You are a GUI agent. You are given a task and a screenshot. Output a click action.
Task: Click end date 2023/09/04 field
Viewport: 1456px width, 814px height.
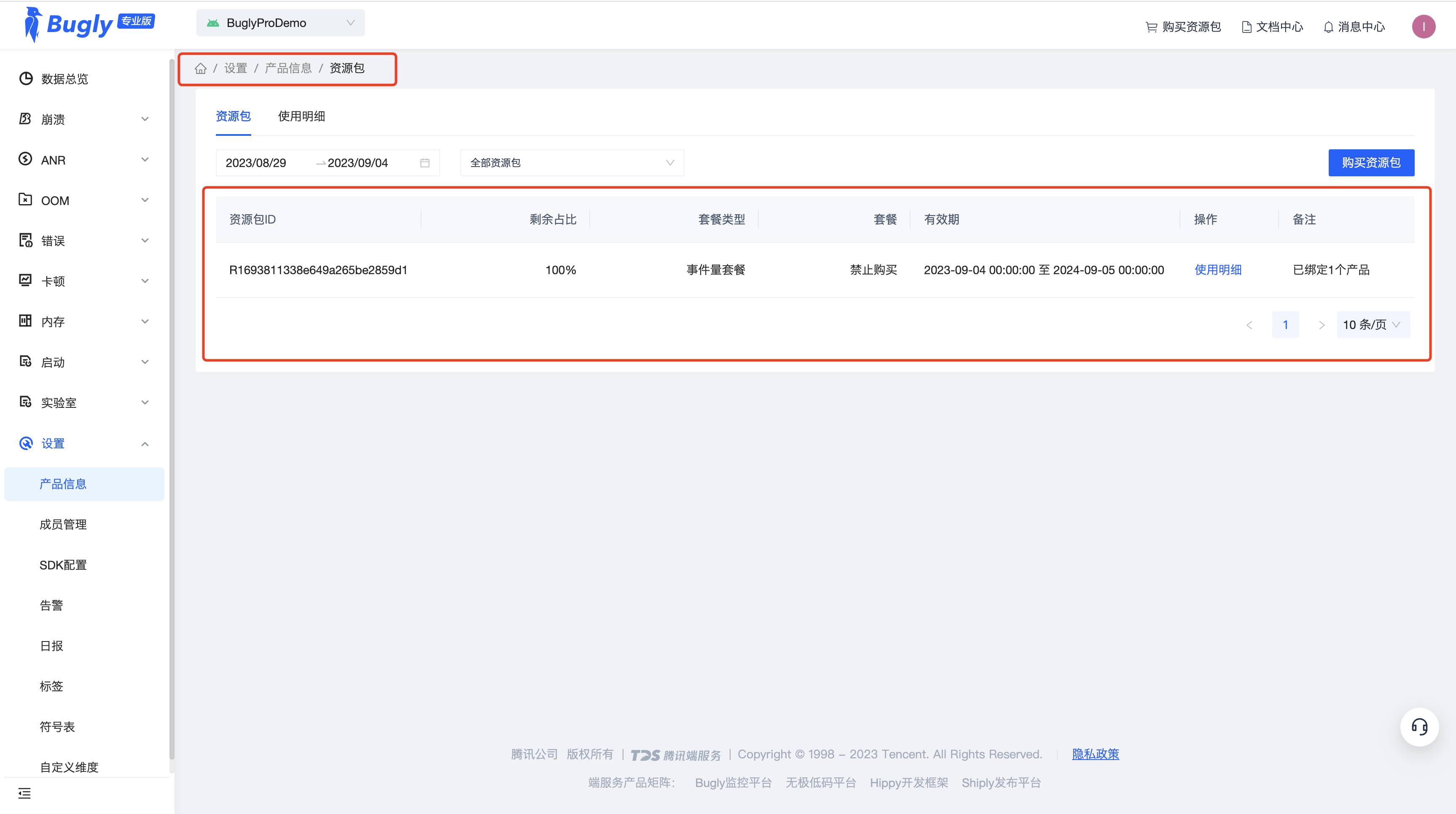(358, 163)
